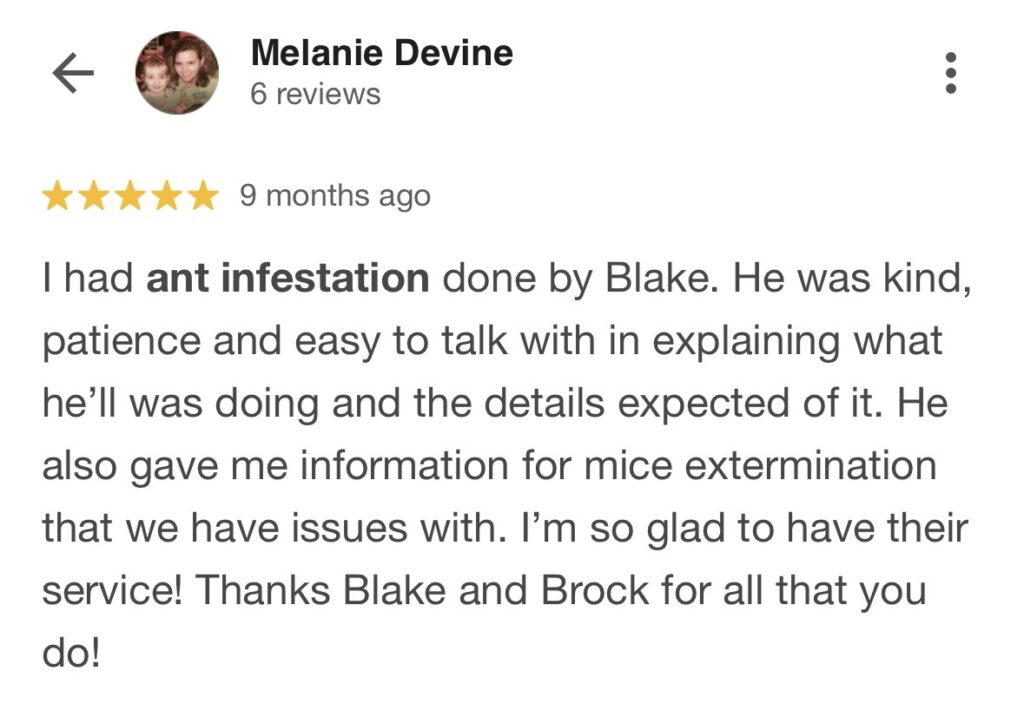The width and height of the screenshot is (1024, 717).
Task: Tap the back arrow
Action: coord(72,73)
